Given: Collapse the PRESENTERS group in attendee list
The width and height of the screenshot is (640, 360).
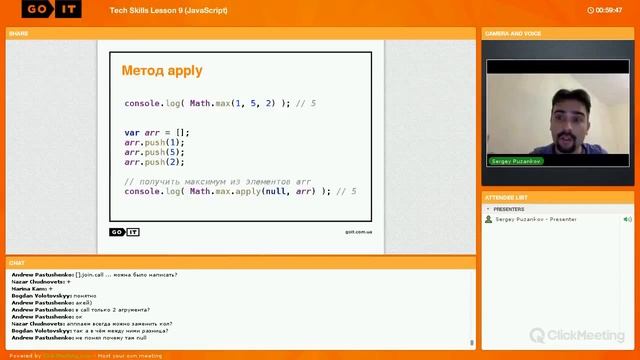Looking at the screenshot, I should 488,209.
